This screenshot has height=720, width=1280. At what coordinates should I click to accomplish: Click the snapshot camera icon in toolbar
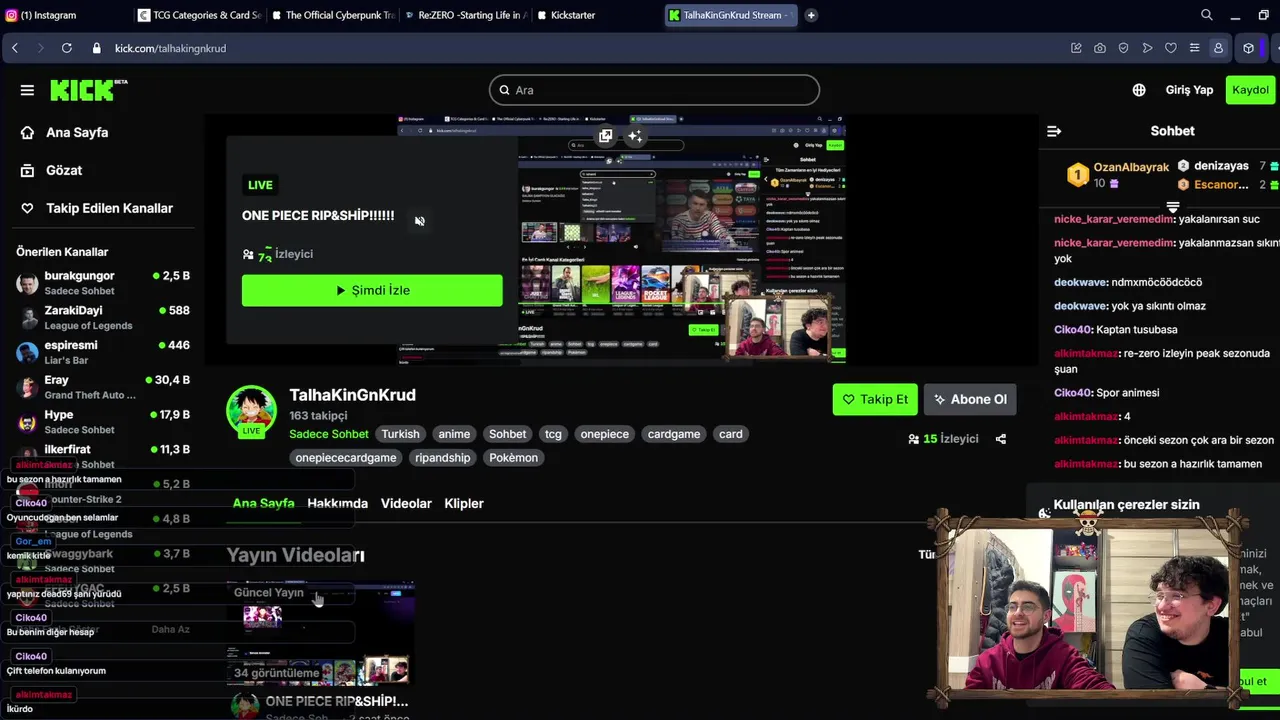point(1100,48)
